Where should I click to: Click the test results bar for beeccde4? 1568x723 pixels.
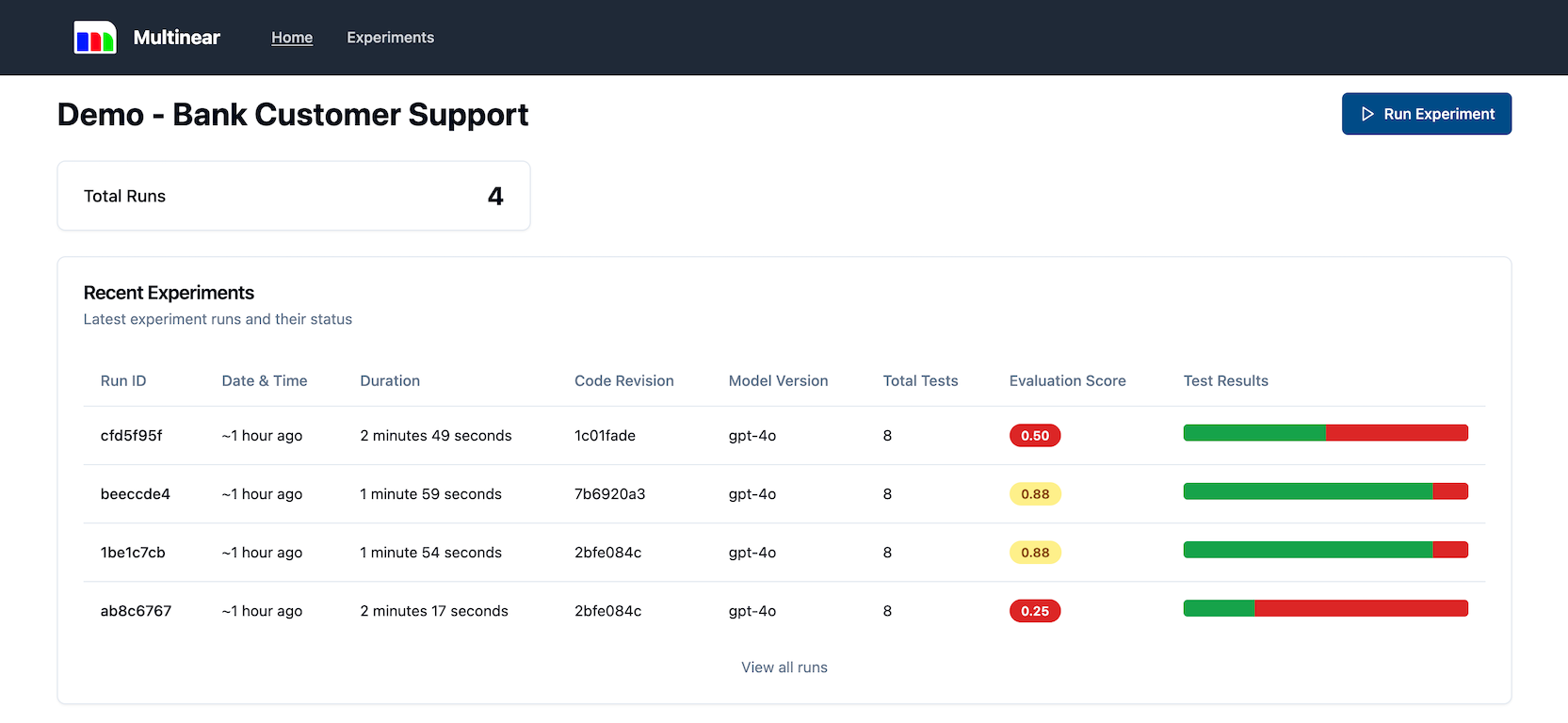[1326, 491]
